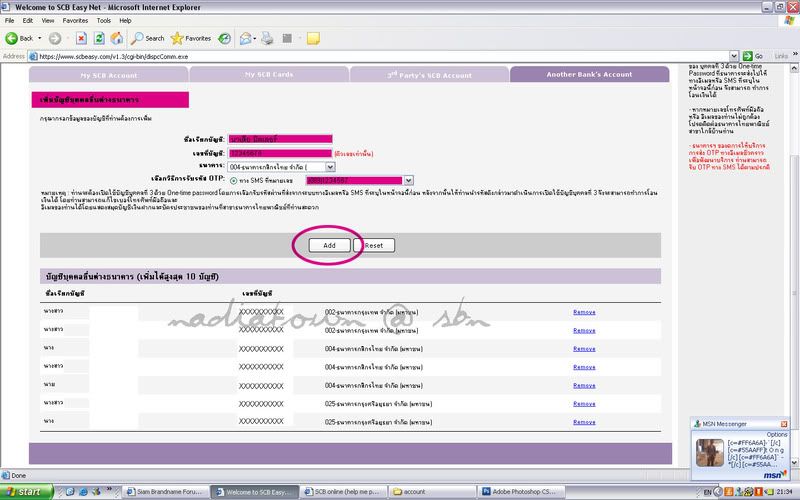The height and width of the screenshot is (500, 800).
Task: Select the Another Bank's Account tab
Action: [589, 74]
